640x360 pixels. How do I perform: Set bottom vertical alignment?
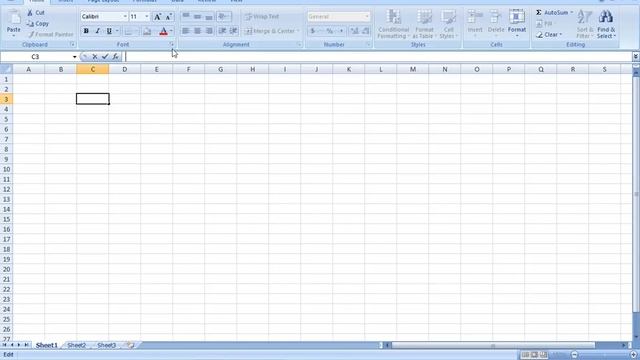(x=209, y=16)
